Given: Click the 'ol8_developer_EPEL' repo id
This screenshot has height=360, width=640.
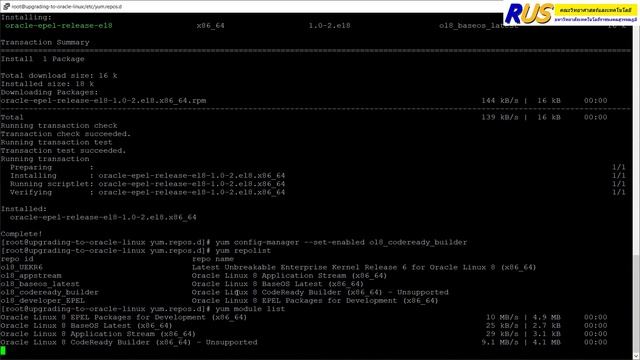Looking at the screenshot, I should (x=42, y=301).
